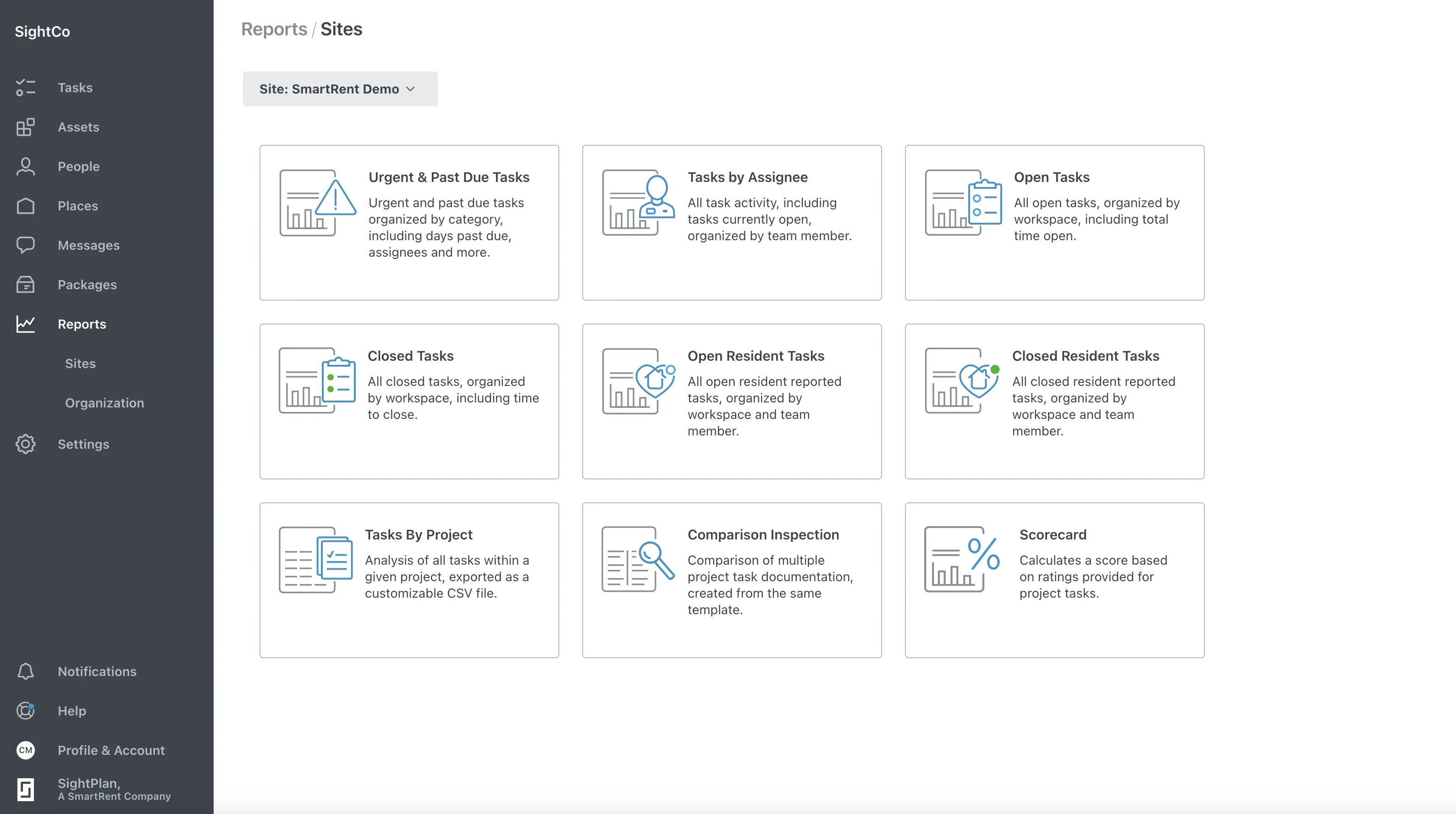Open Profile & Account
This screenshot has height=814, width=1456.
click(111, 750)
